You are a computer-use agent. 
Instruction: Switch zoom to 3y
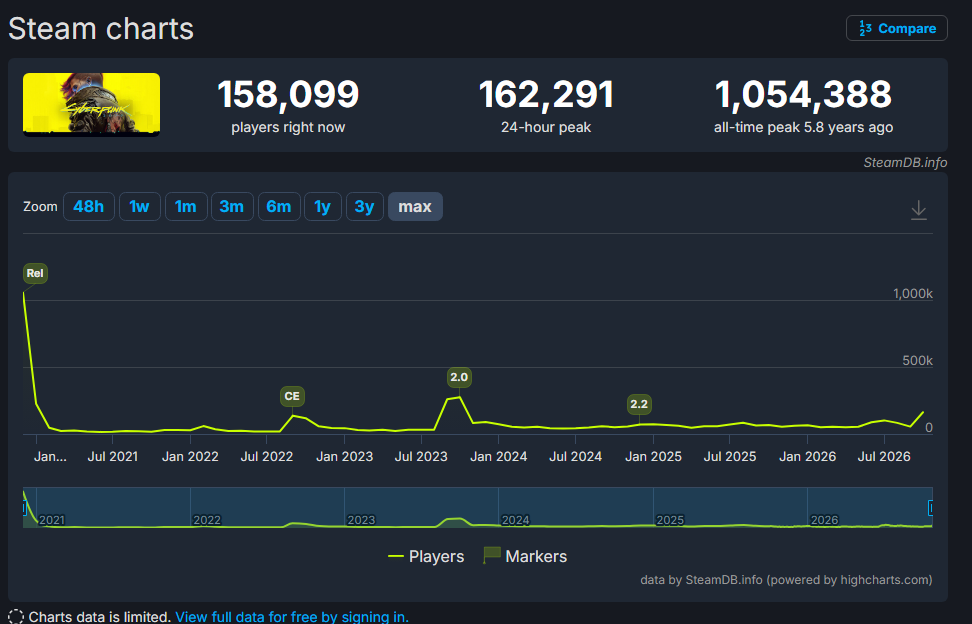pyautogui.click(x=364, y=206)
